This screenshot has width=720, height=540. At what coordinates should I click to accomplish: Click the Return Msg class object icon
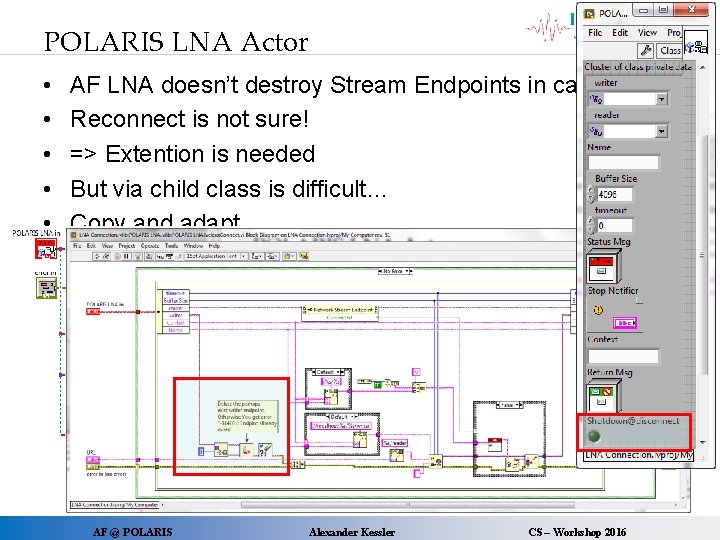coord(604,397)
